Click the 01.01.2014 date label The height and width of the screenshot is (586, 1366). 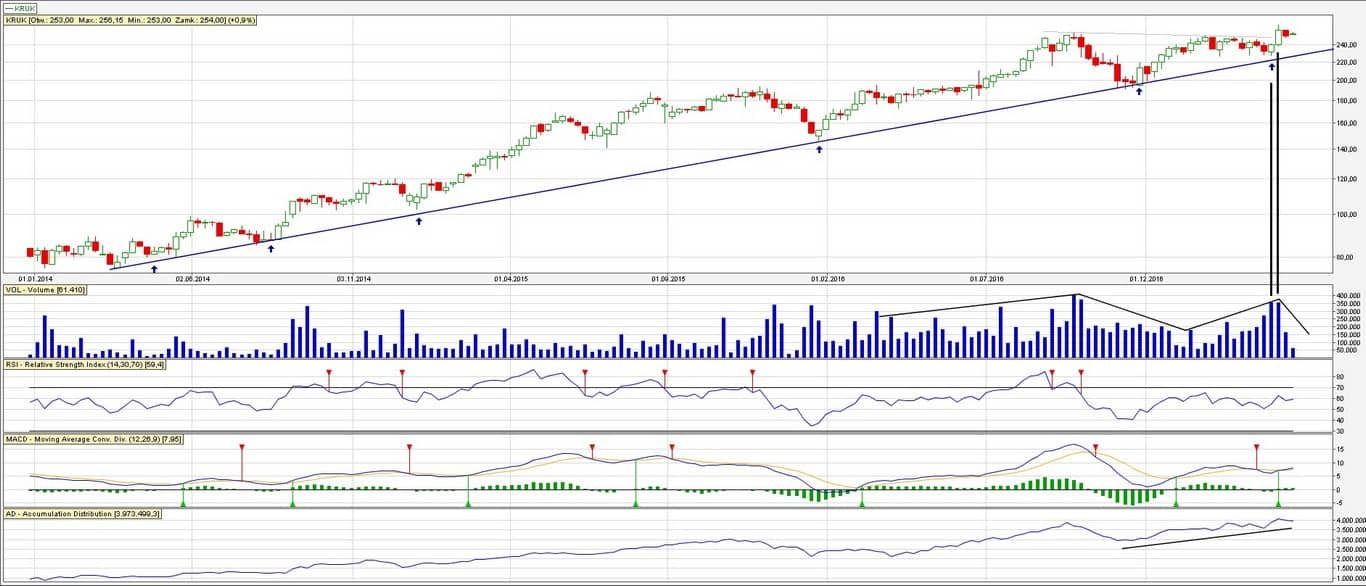point(34,278)
